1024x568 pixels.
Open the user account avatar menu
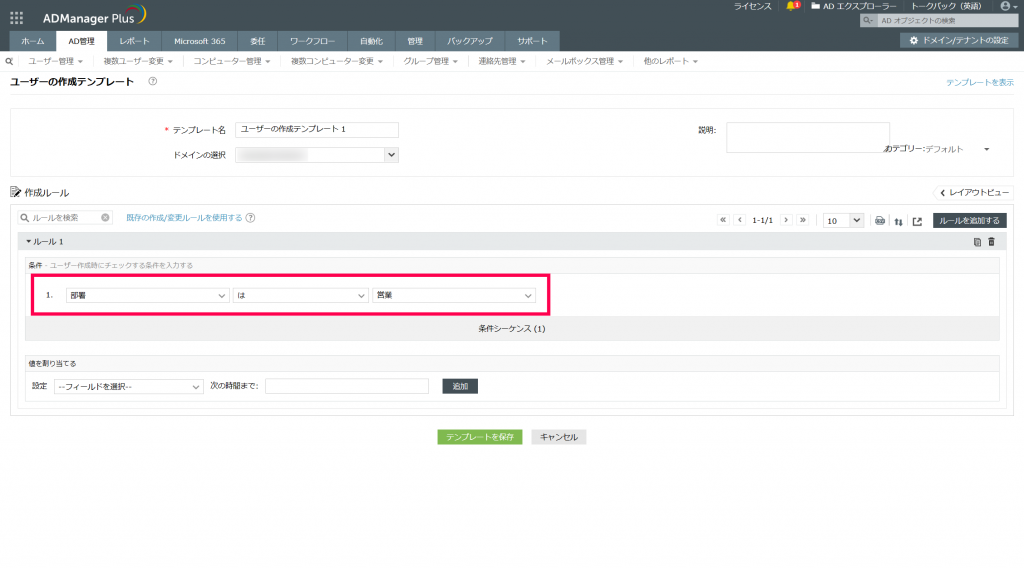[1006, 6]
